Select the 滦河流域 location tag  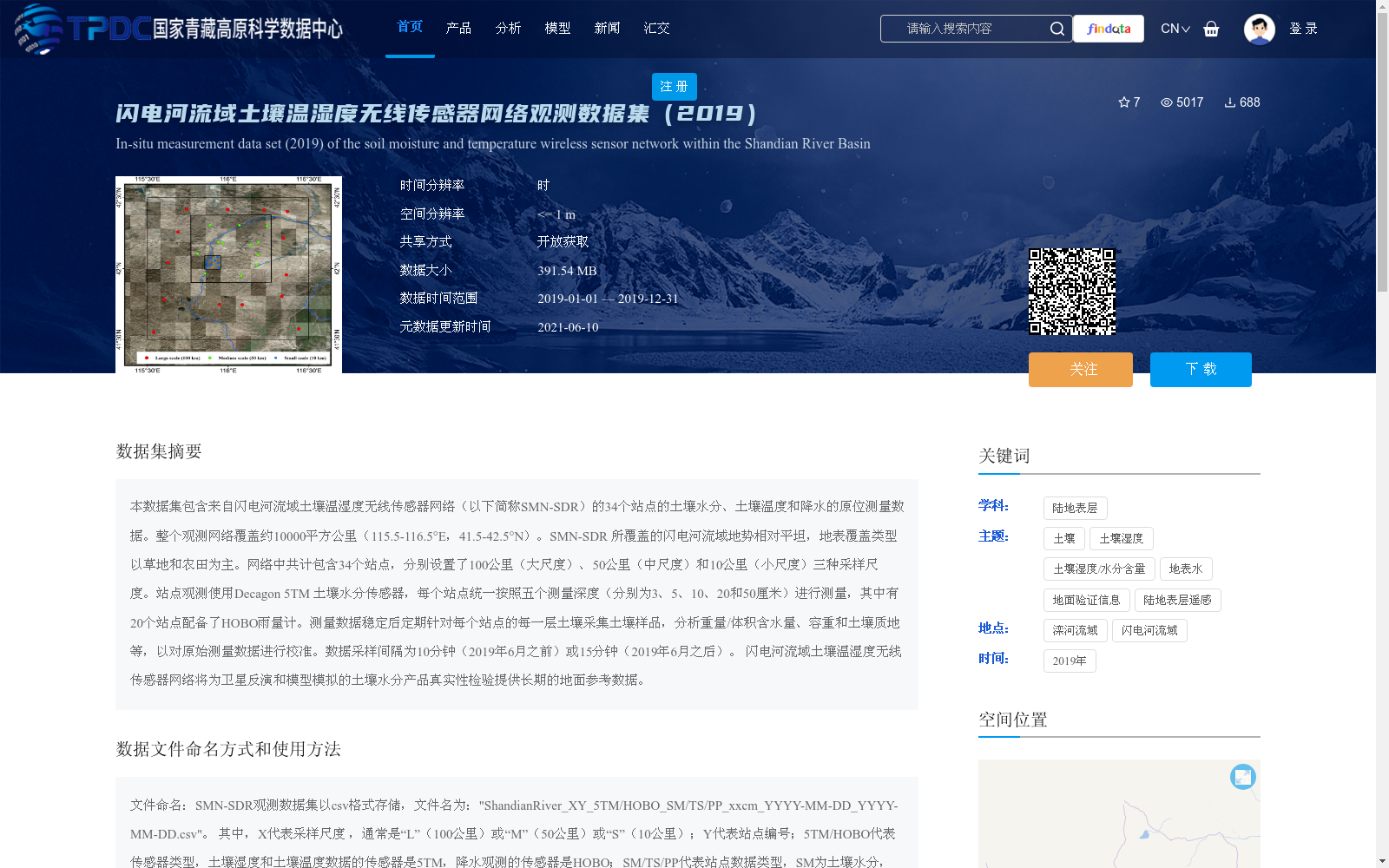click(x=1076, y=630)
